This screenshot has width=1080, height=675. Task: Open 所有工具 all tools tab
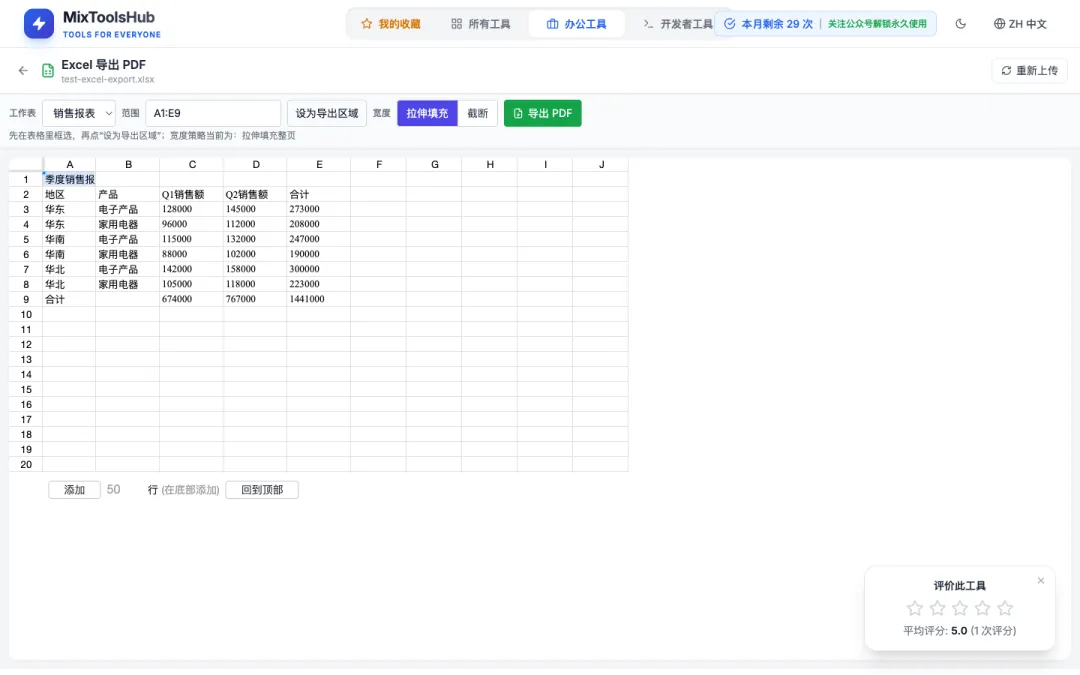(481, 23)
